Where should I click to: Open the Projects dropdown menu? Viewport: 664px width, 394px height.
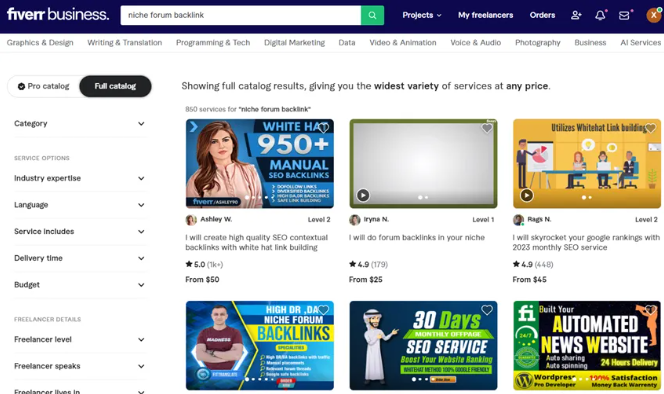coord(422,15)
